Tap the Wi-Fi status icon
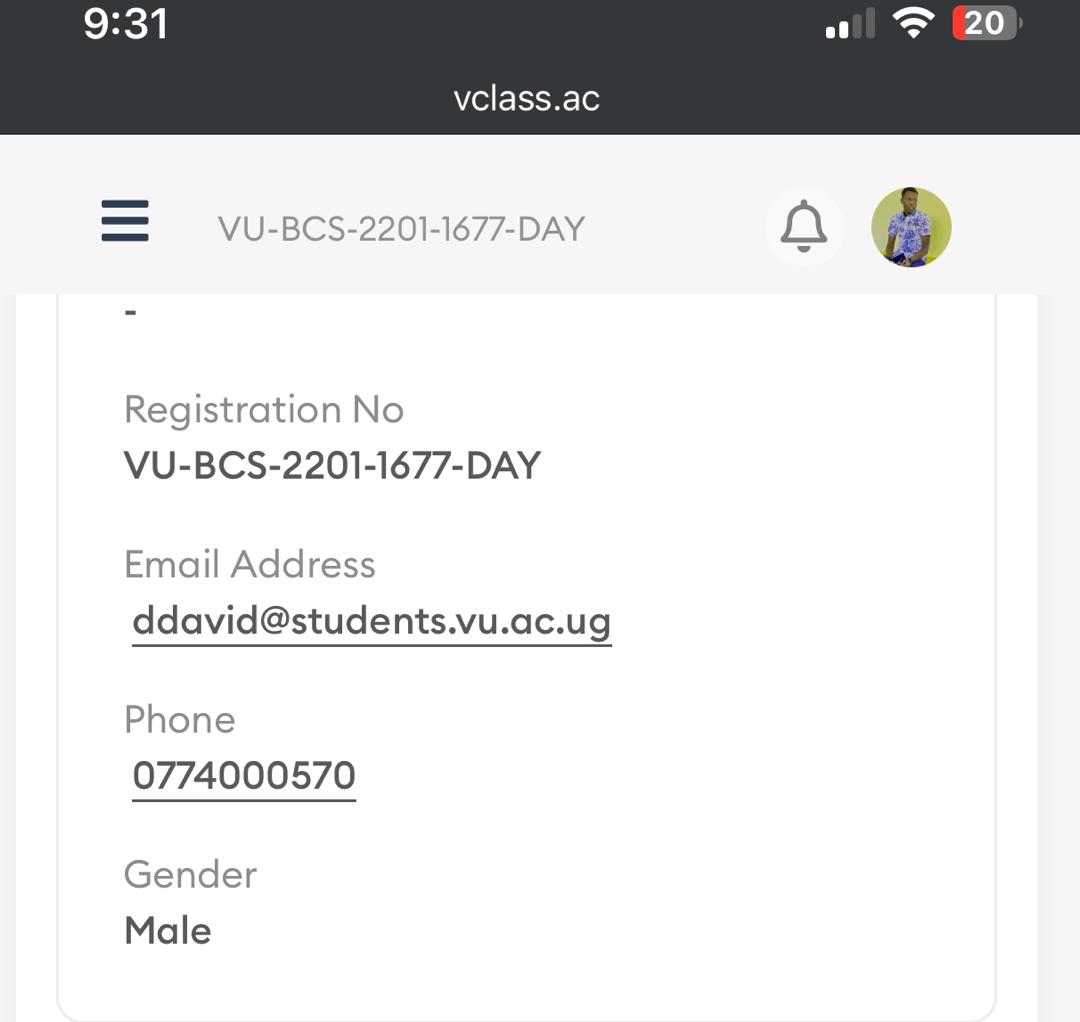 coord(912,24)
